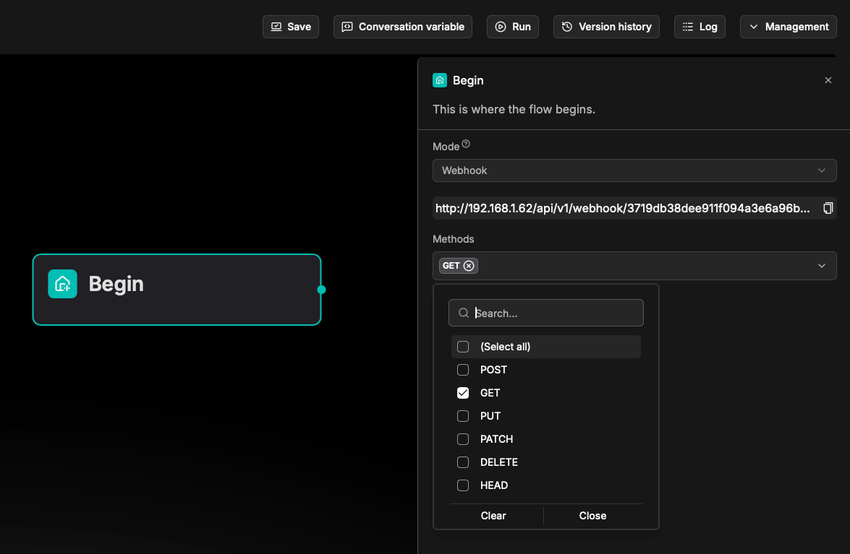
Task: Click the home icon on the Begin node
Action: pos(63,284)
